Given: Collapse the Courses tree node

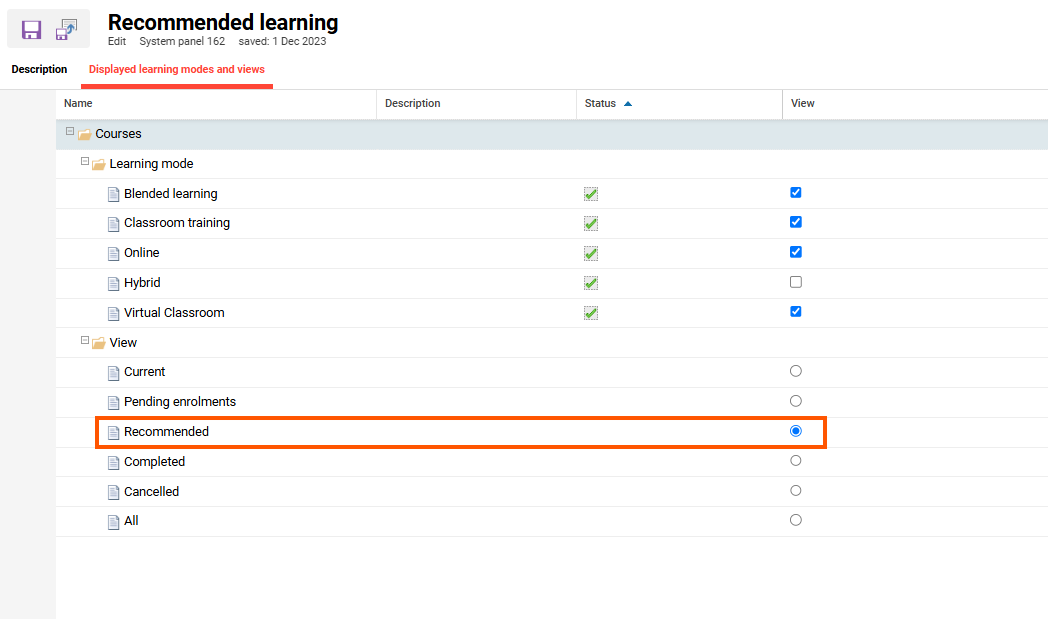Looking at the screenshot, I should pos(70,132).
